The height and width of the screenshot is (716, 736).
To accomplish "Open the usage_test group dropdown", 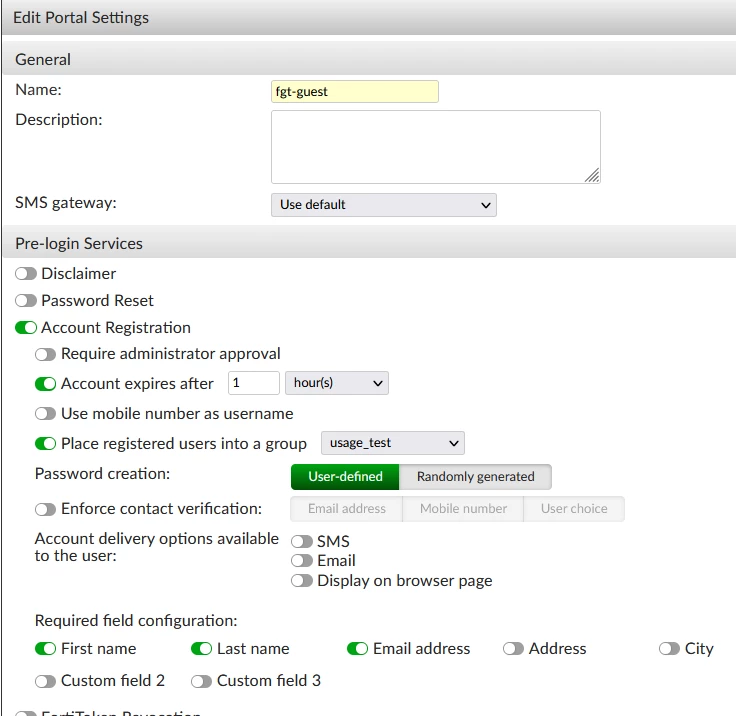I will point(393,443).
